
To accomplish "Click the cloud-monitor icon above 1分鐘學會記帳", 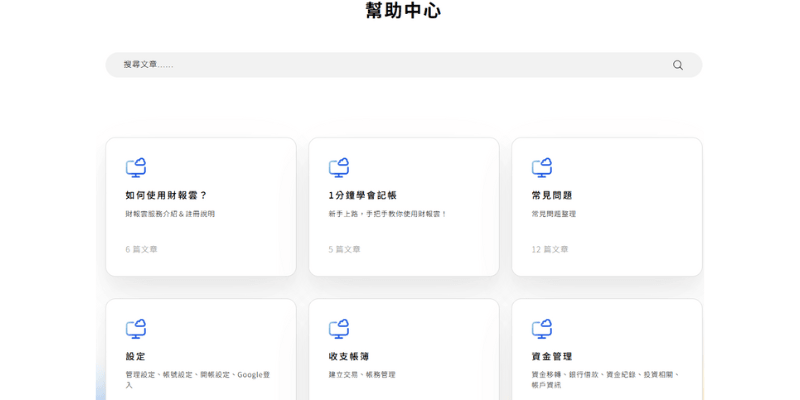I will pyautogui.click(x=339, y=167).
